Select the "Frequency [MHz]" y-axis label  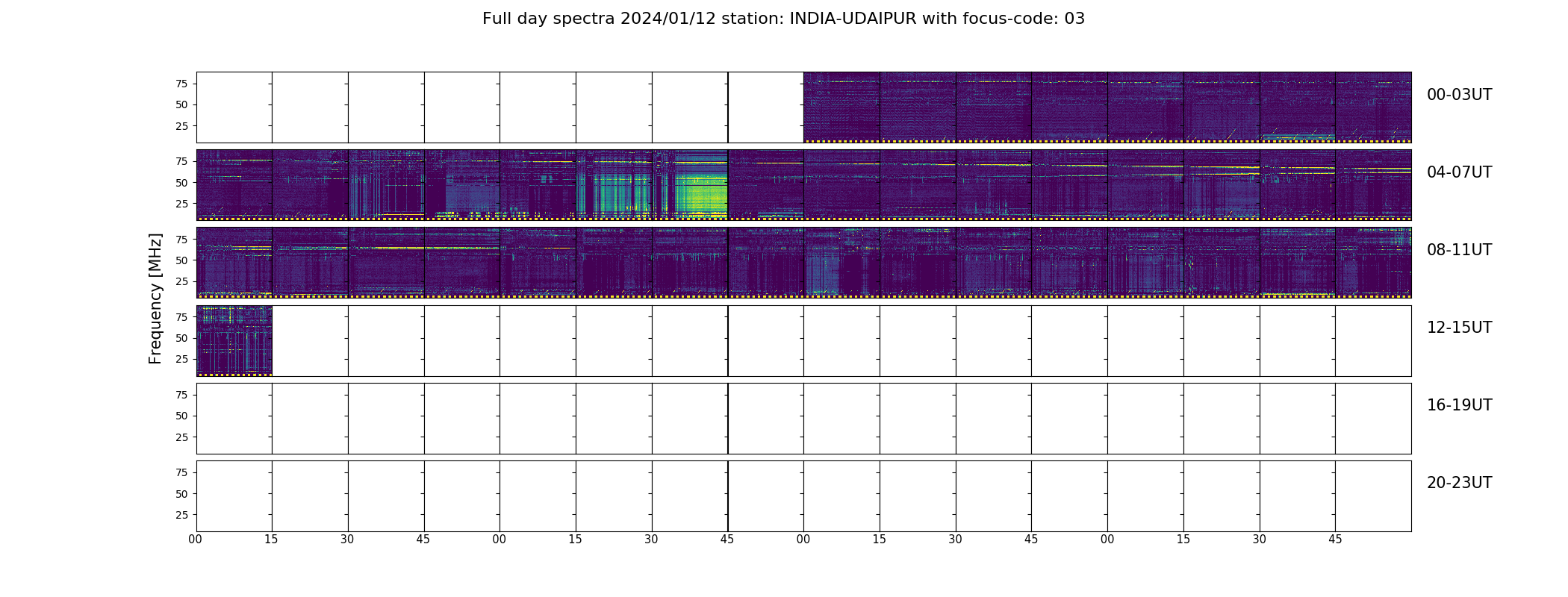point(155,298)
